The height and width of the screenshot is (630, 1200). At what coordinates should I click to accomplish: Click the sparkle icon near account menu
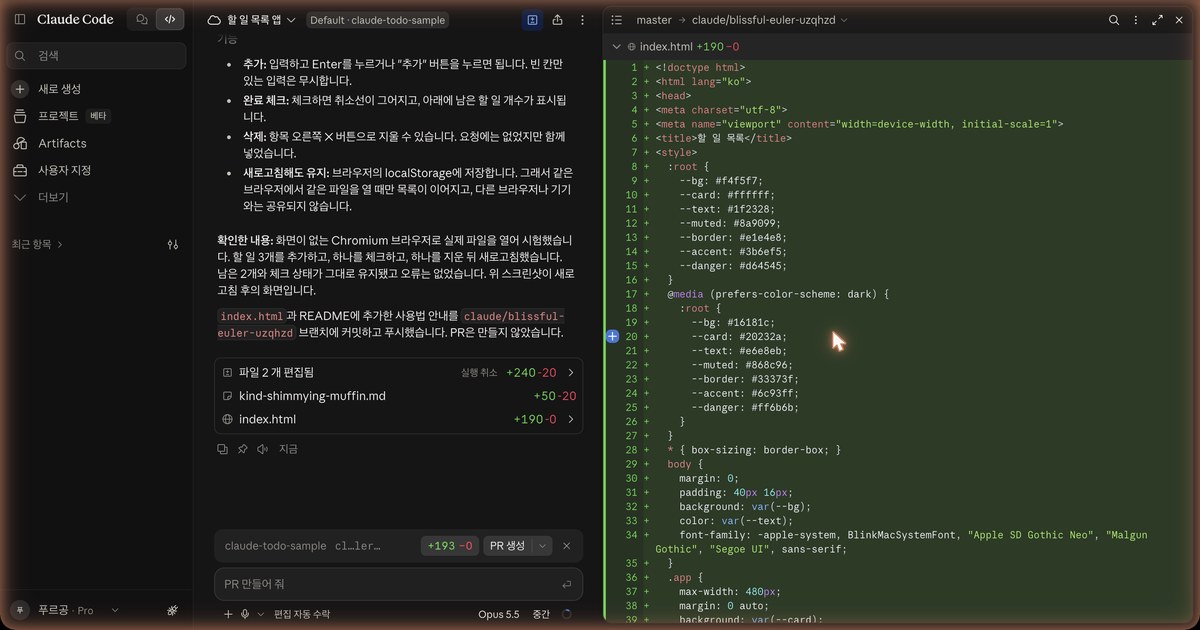pyautogui.click(x=172, y=610)
